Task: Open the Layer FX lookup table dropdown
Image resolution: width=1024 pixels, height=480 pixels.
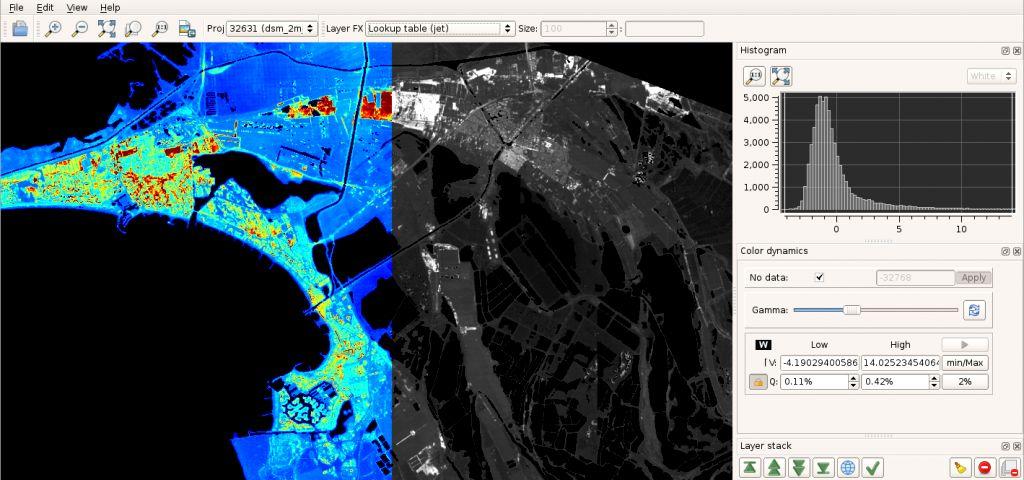Action: click(x=439, y=28)
